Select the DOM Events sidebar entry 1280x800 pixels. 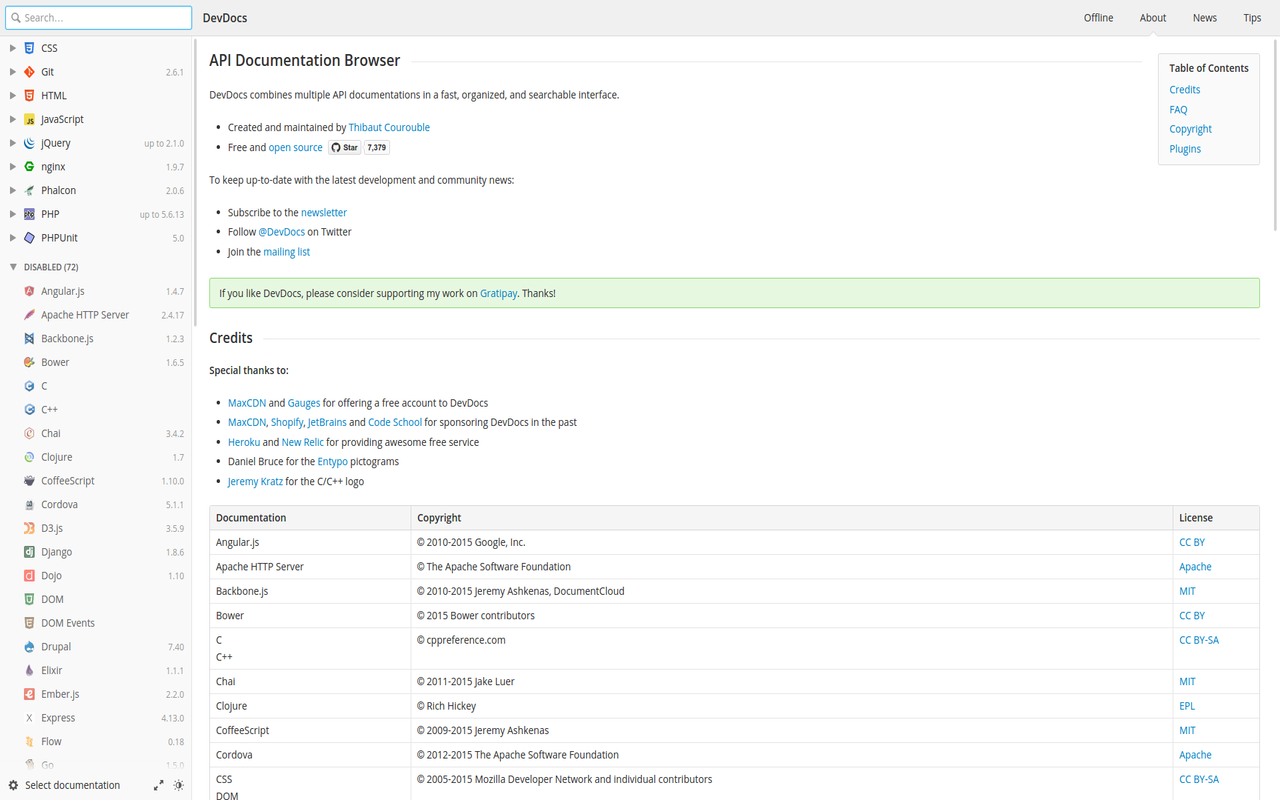tap(96, 623)
